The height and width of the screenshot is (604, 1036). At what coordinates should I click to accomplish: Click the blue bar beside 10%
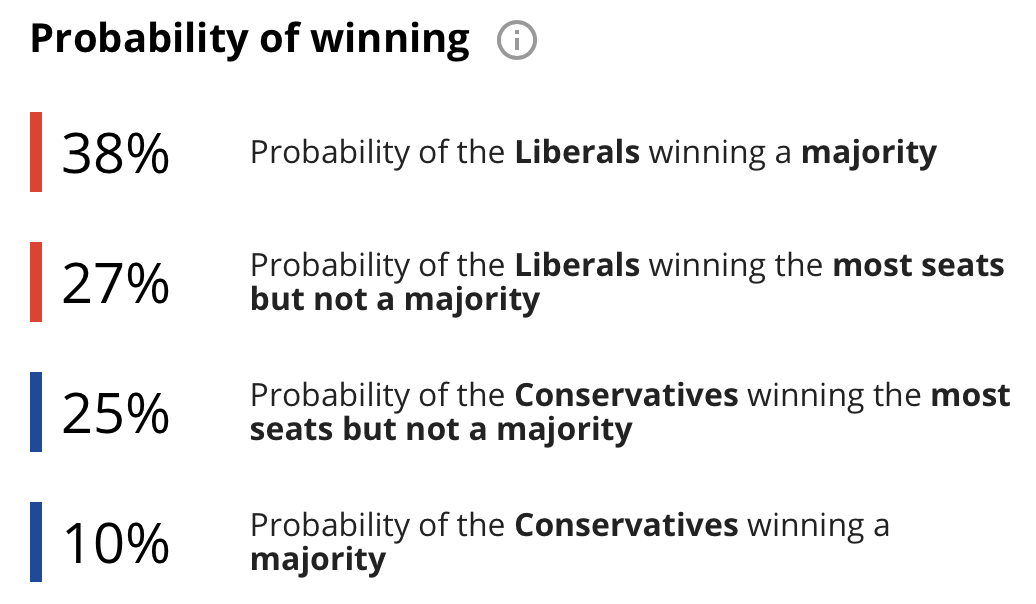[36, 543]
